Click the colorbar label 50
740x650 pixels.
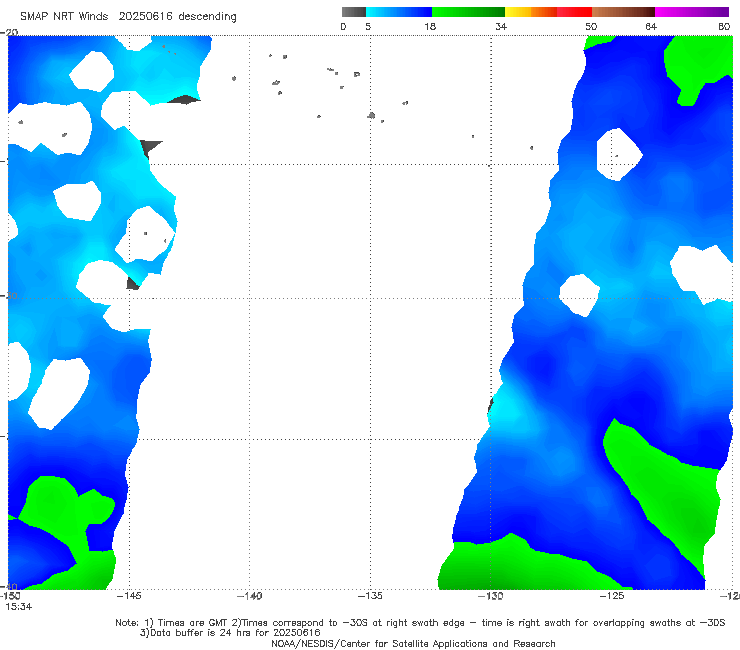(x=591, y=26)
